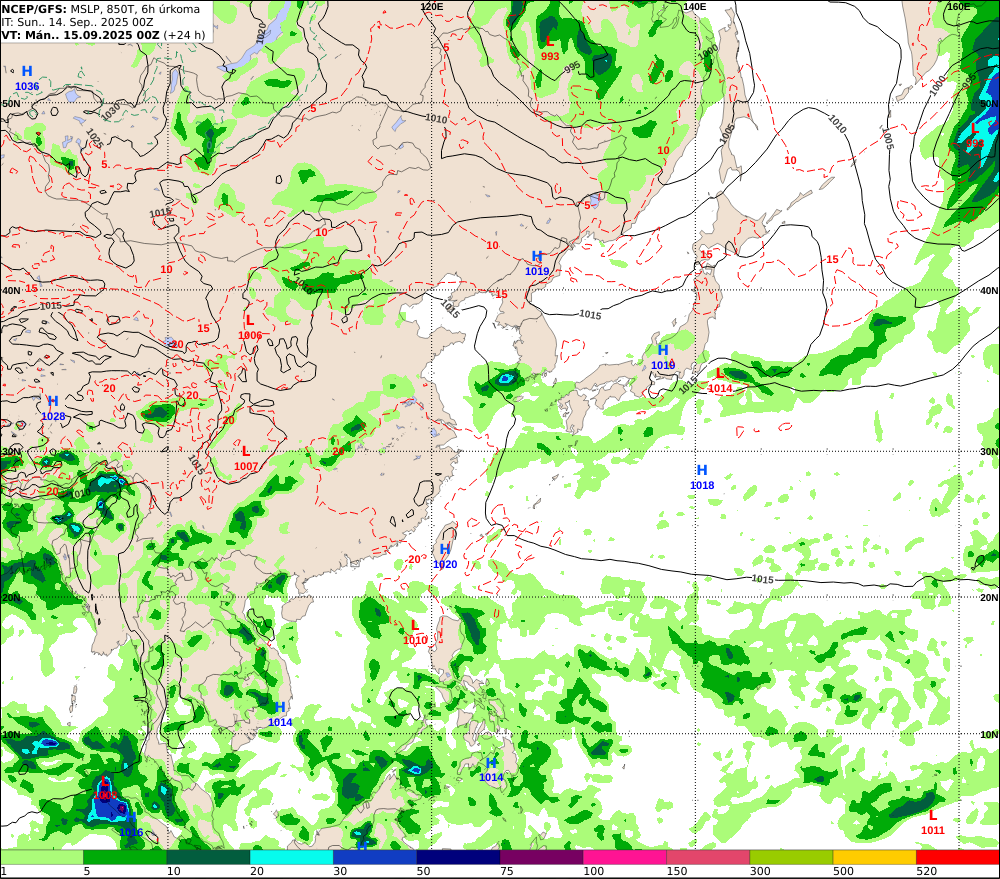Click the 160E longitude label
The width and height of the screenshot is (1000, 879).
958,6
